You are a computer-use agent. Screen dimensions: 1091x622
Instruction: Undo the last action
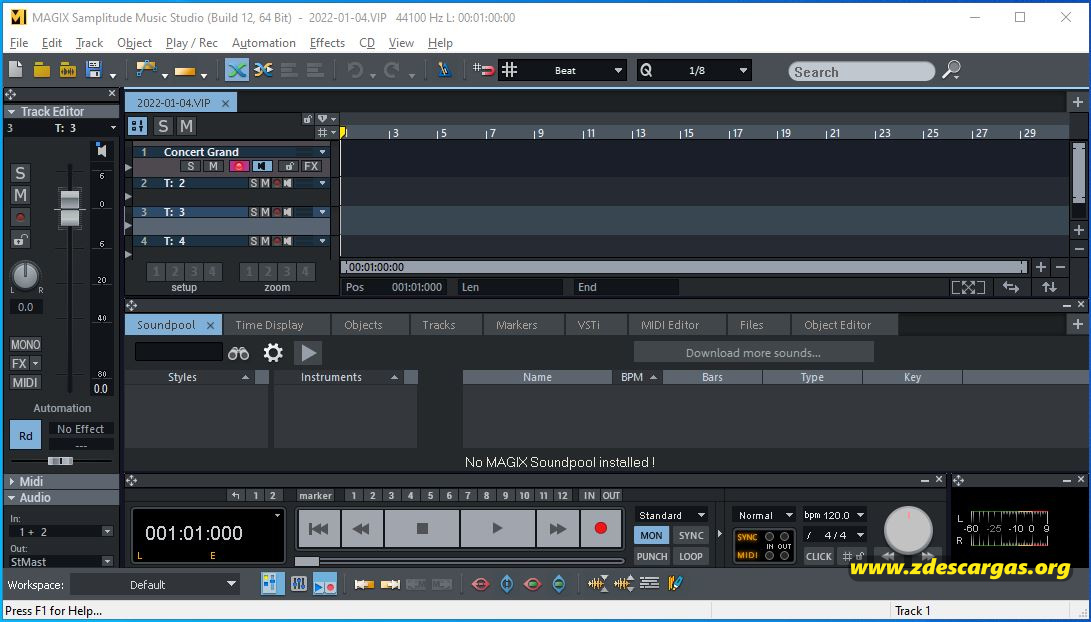tap(356, 70)
